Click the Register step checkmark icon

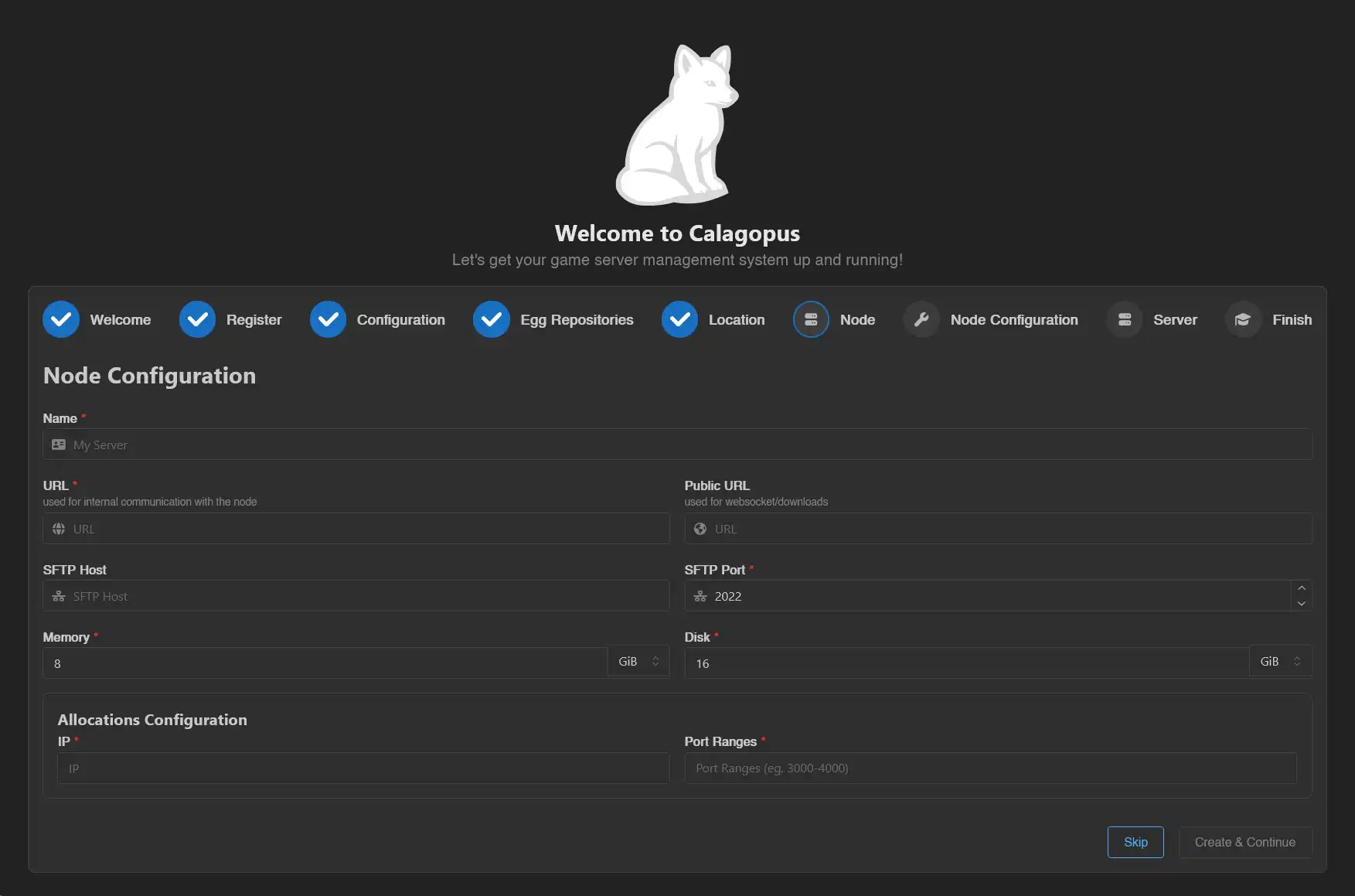[x=197, y=319]
